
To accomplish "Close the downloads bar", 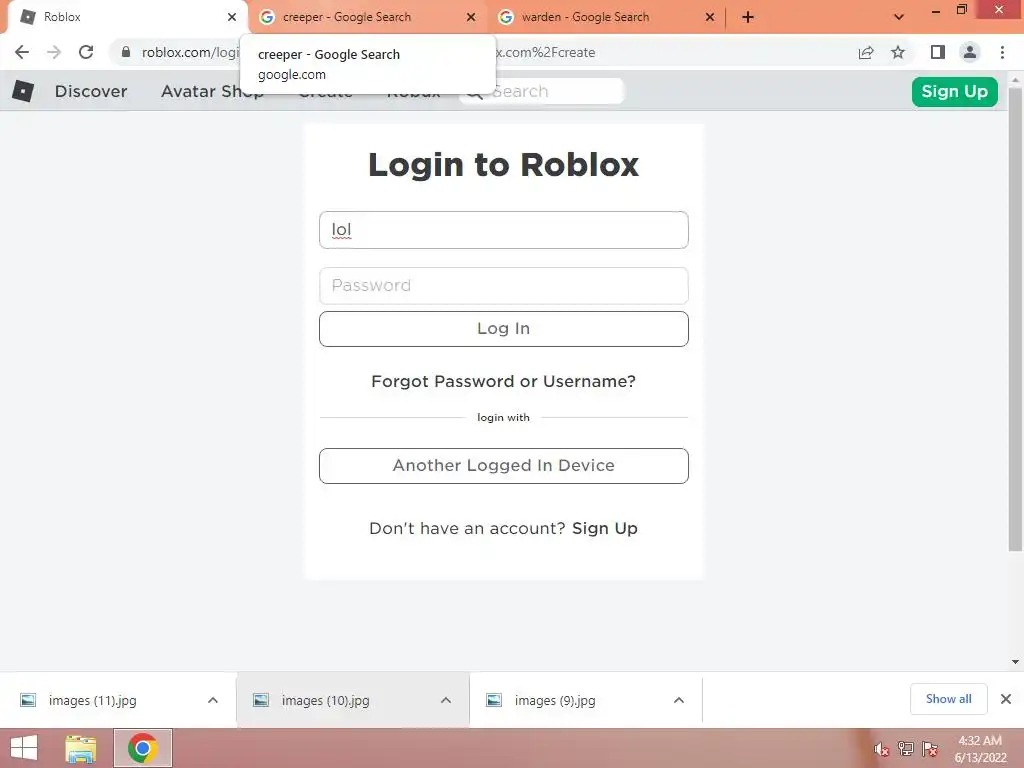I will (1006, 699).
